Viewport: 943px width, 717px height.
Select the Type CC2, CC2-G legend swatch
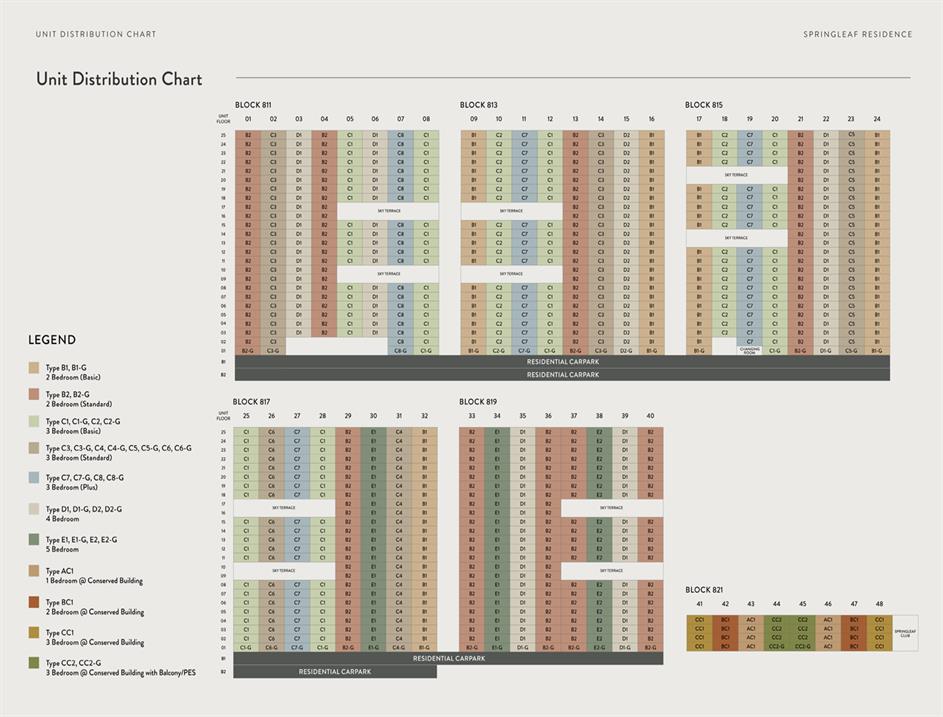pyautogui.click(x=34, y=663)
